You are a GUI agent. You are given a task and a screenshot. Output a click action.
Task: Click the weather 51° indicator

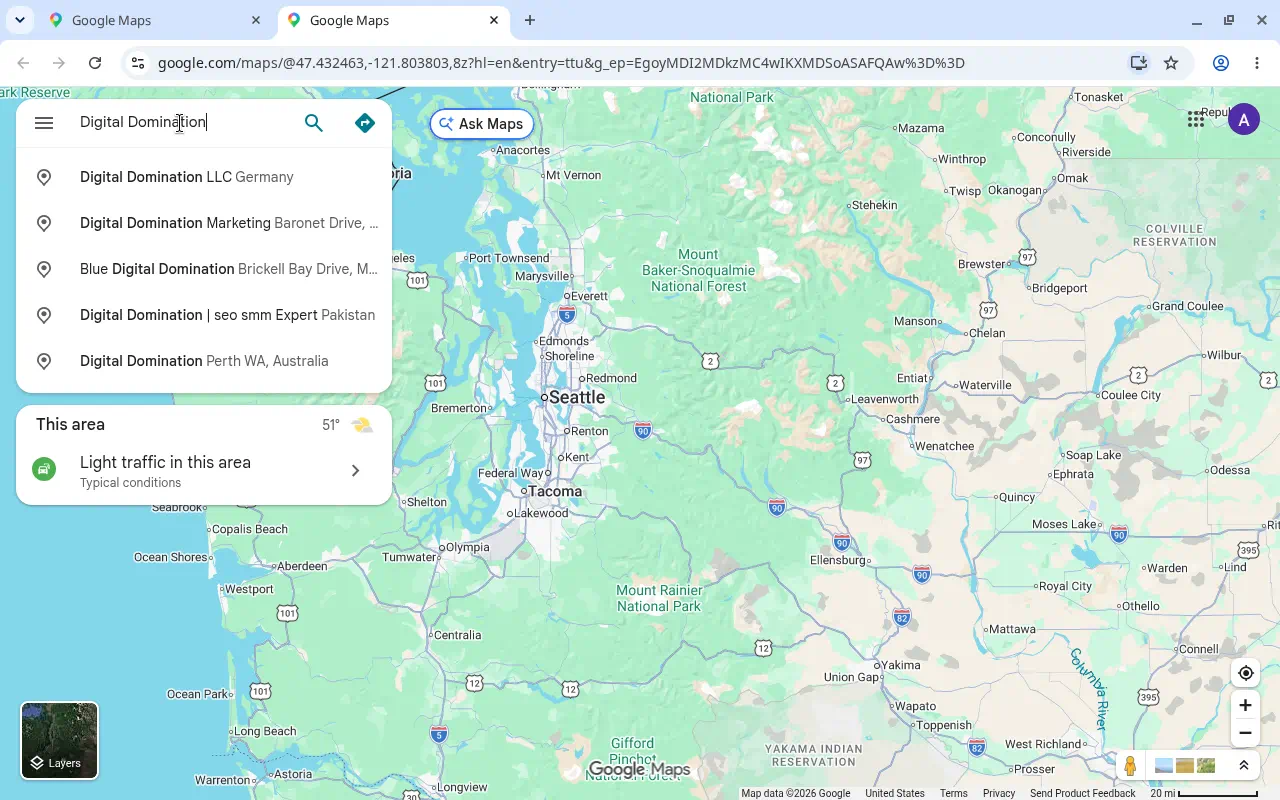[347, 425]
